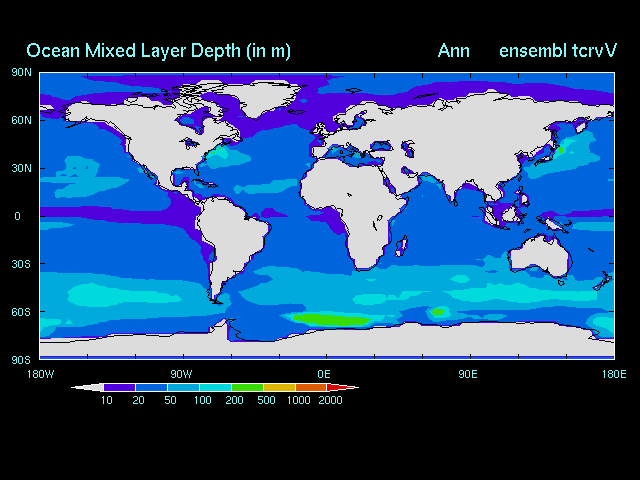Click the legend value '20'

[138, 400]
